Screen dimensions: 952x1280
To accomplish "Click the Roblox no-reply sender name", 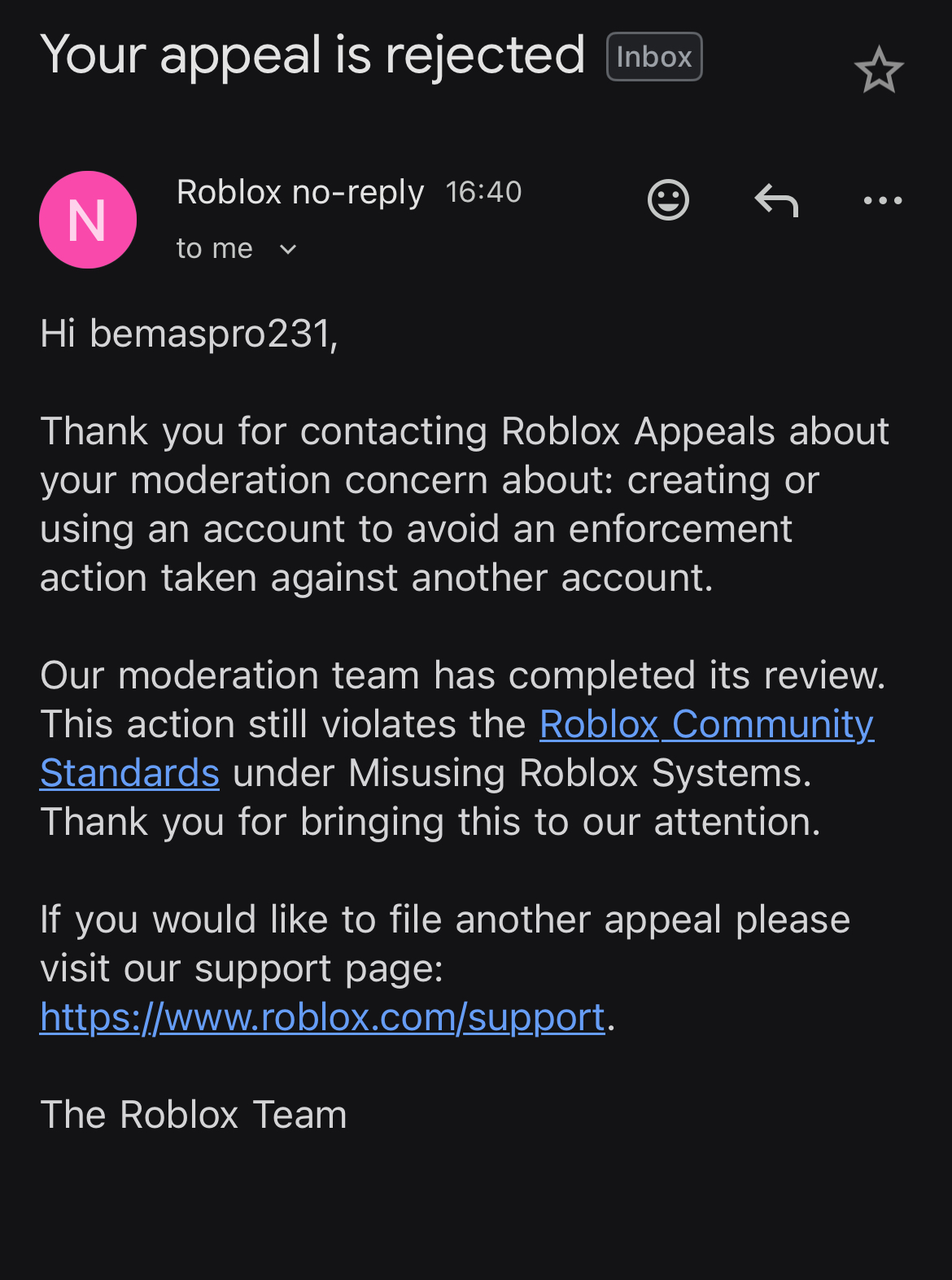I will [x=299, y=191].
